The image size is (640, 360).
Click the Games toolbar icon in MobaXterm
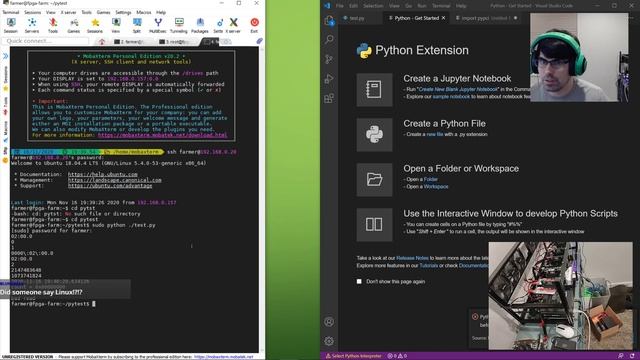click(x=74, y=25)
